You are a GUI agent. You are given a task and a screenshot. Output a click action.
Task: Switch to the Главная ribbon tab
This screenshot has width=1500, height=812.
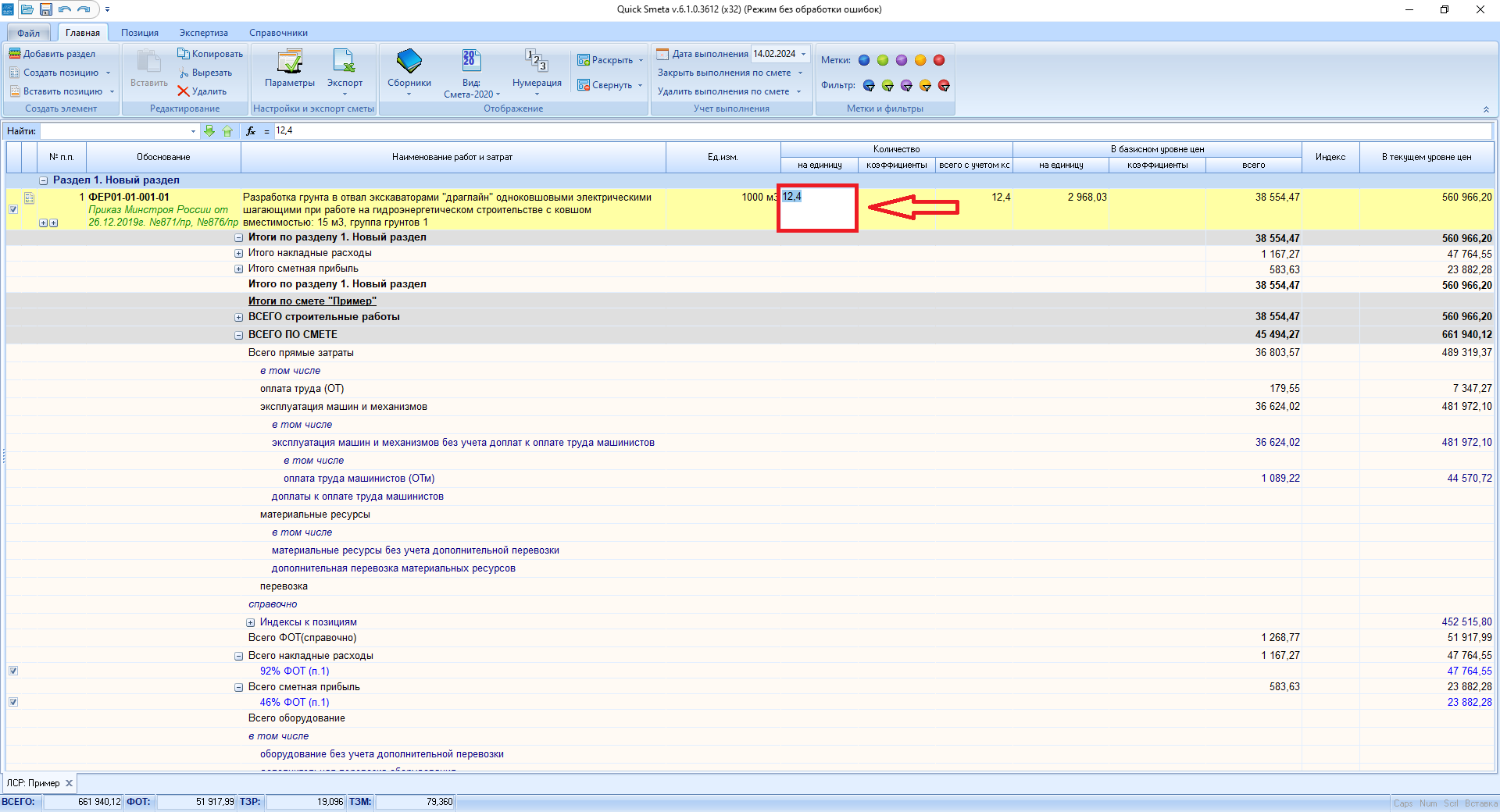(x=83, y=33)
